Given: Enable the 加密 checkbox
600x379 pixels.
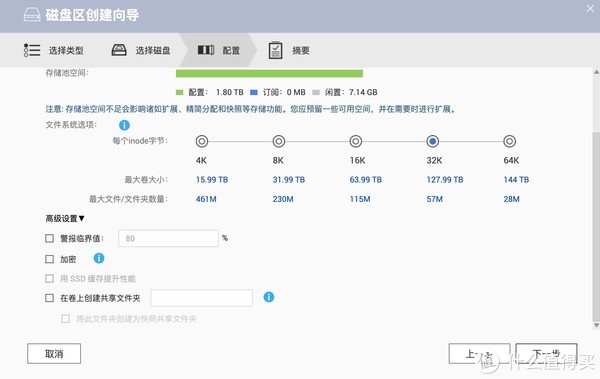Looking at the screenshot, I should 49,259.
